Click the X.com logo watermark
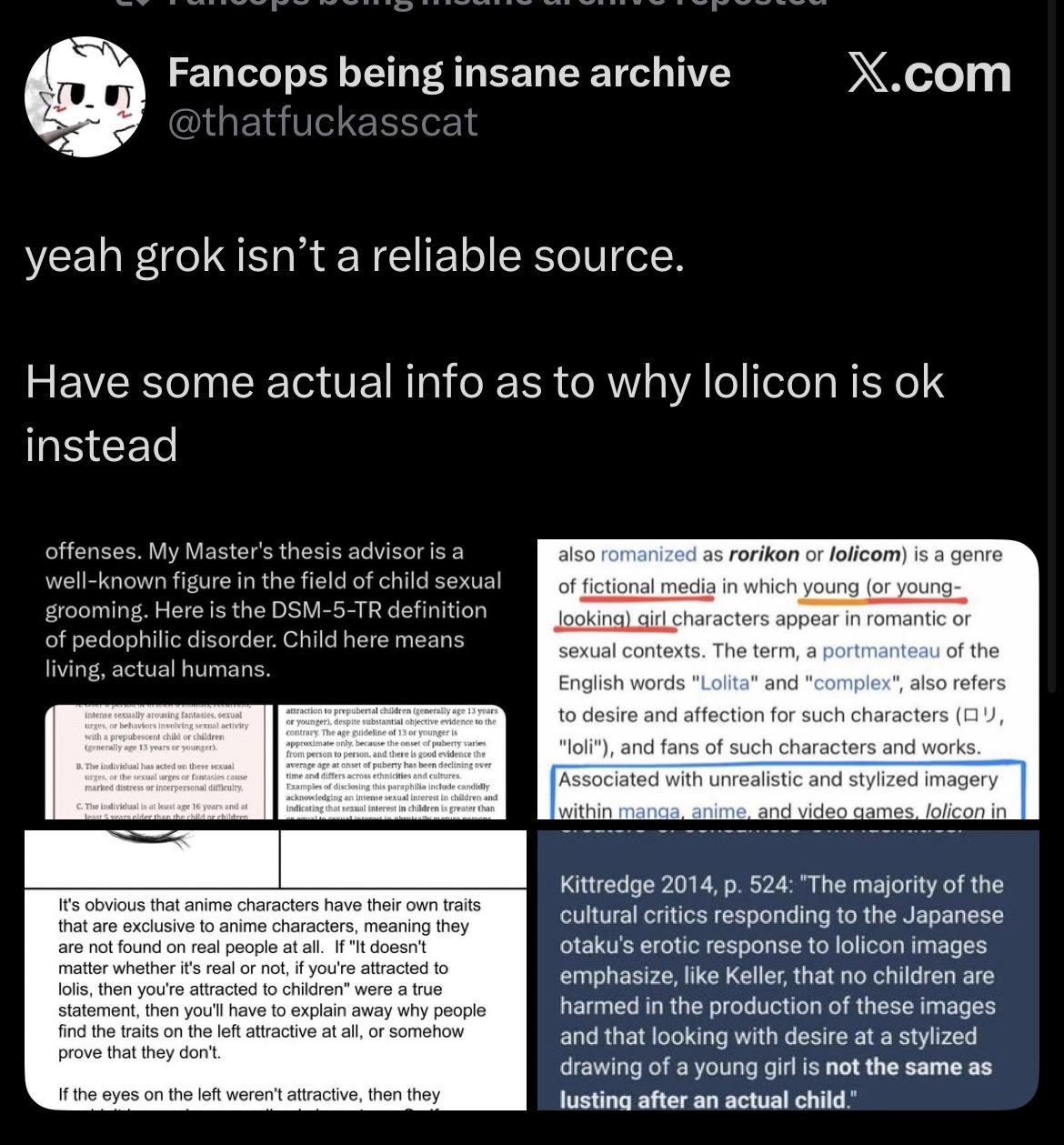Screen dimensions: 1064x1145 (928, 74)
